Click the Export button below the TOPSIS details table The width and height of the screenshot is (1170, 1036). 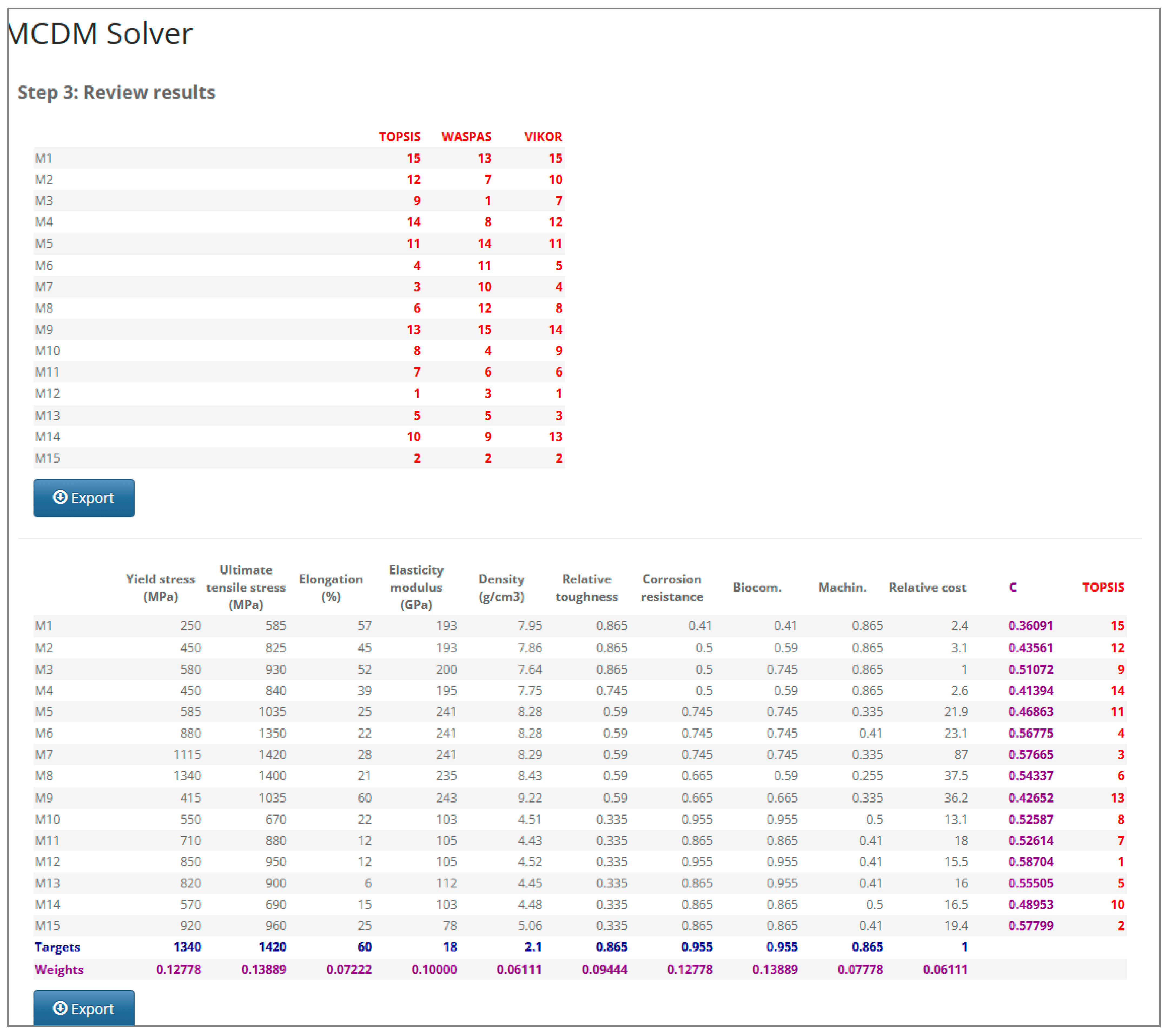(x=84, y=1008)
